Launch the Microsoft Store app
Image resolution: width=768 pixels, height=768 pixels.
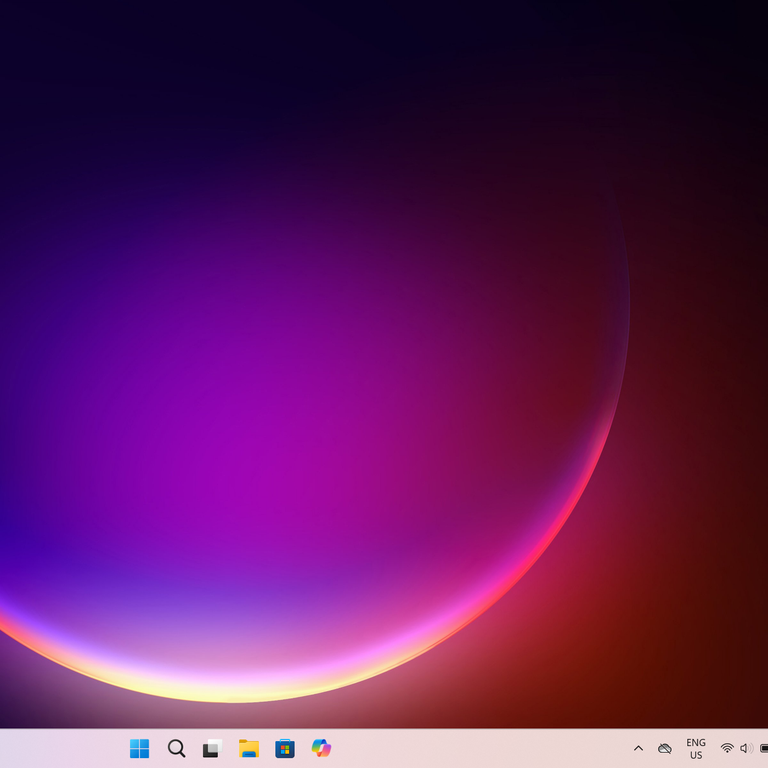[x=285, y=748]
